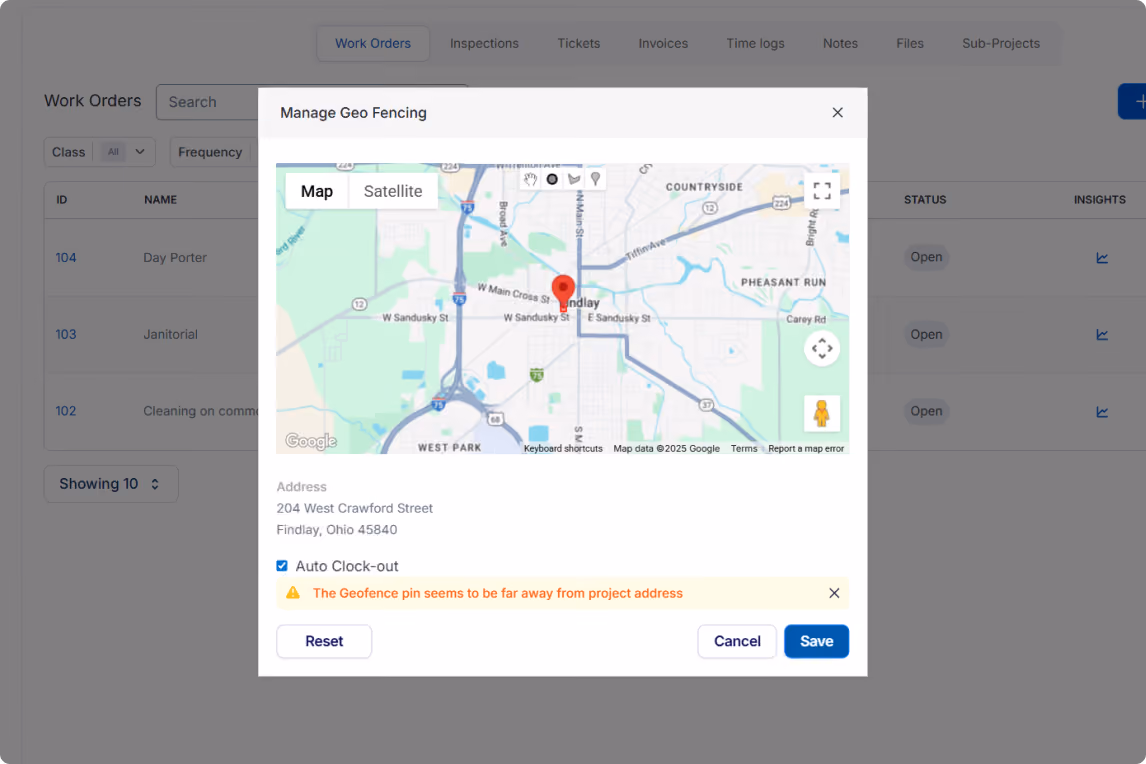Open work order ID 102
Image resolution: width=1146 pixels, height=764 pixels.
coord(66,411)
